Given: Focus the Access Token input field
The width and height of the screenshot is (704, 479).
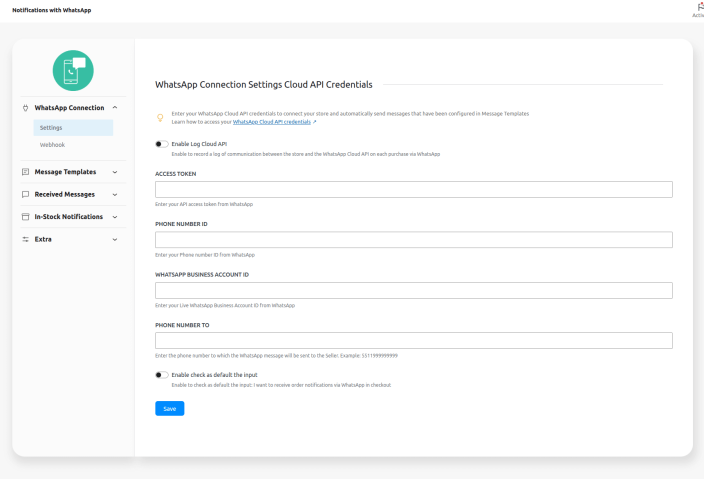Looking at the screenshot, I should pyautogui.click(x=413, y=189).
